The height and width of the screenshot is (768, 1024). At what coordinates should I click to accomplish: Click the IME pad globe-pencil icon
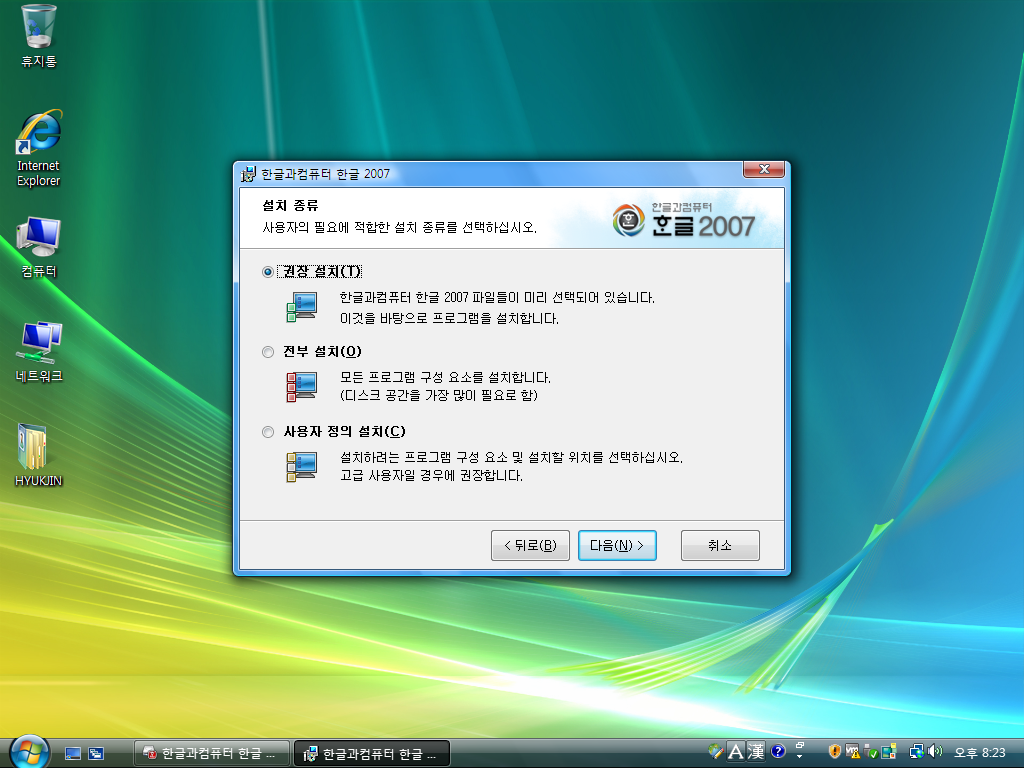point(716,752)
